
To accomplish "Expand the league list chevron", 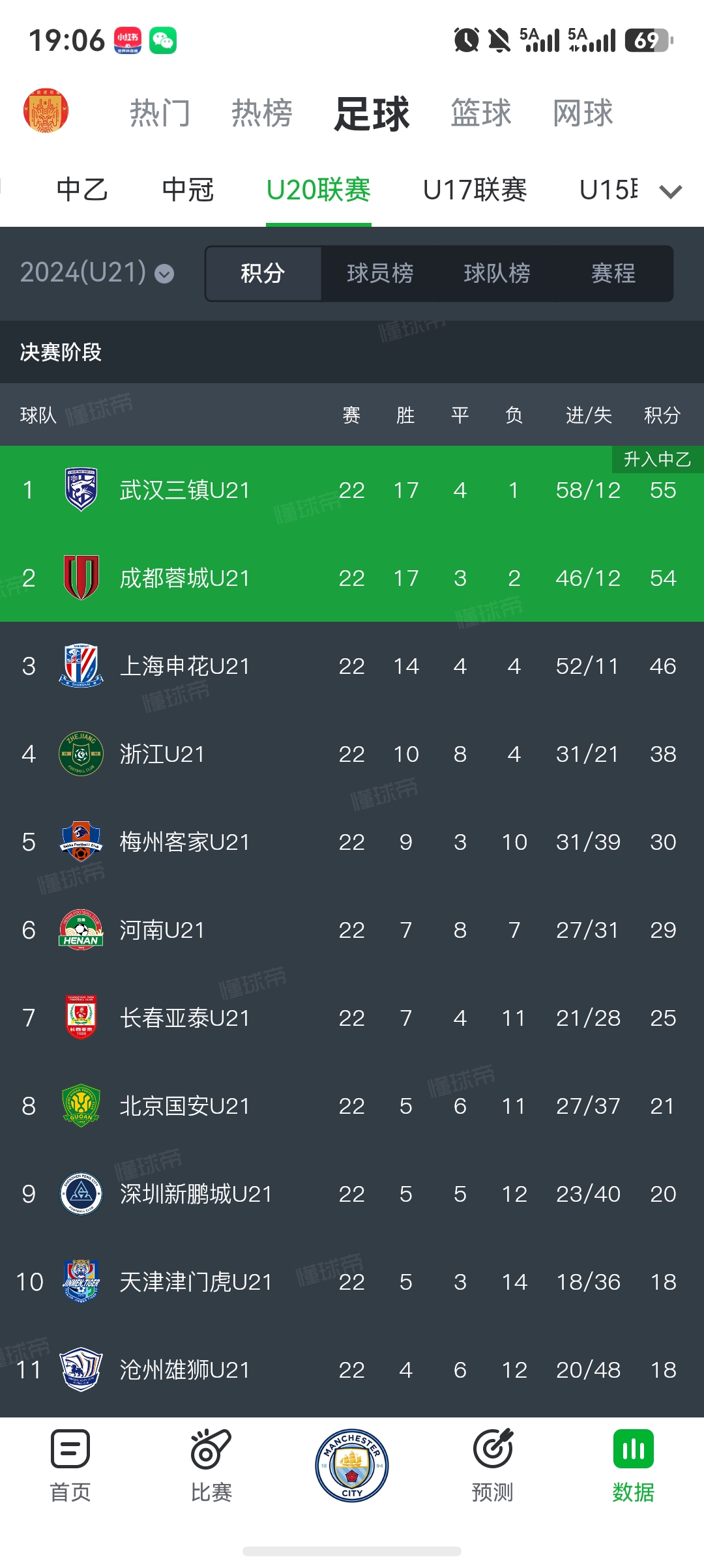I will pos(671,191).
